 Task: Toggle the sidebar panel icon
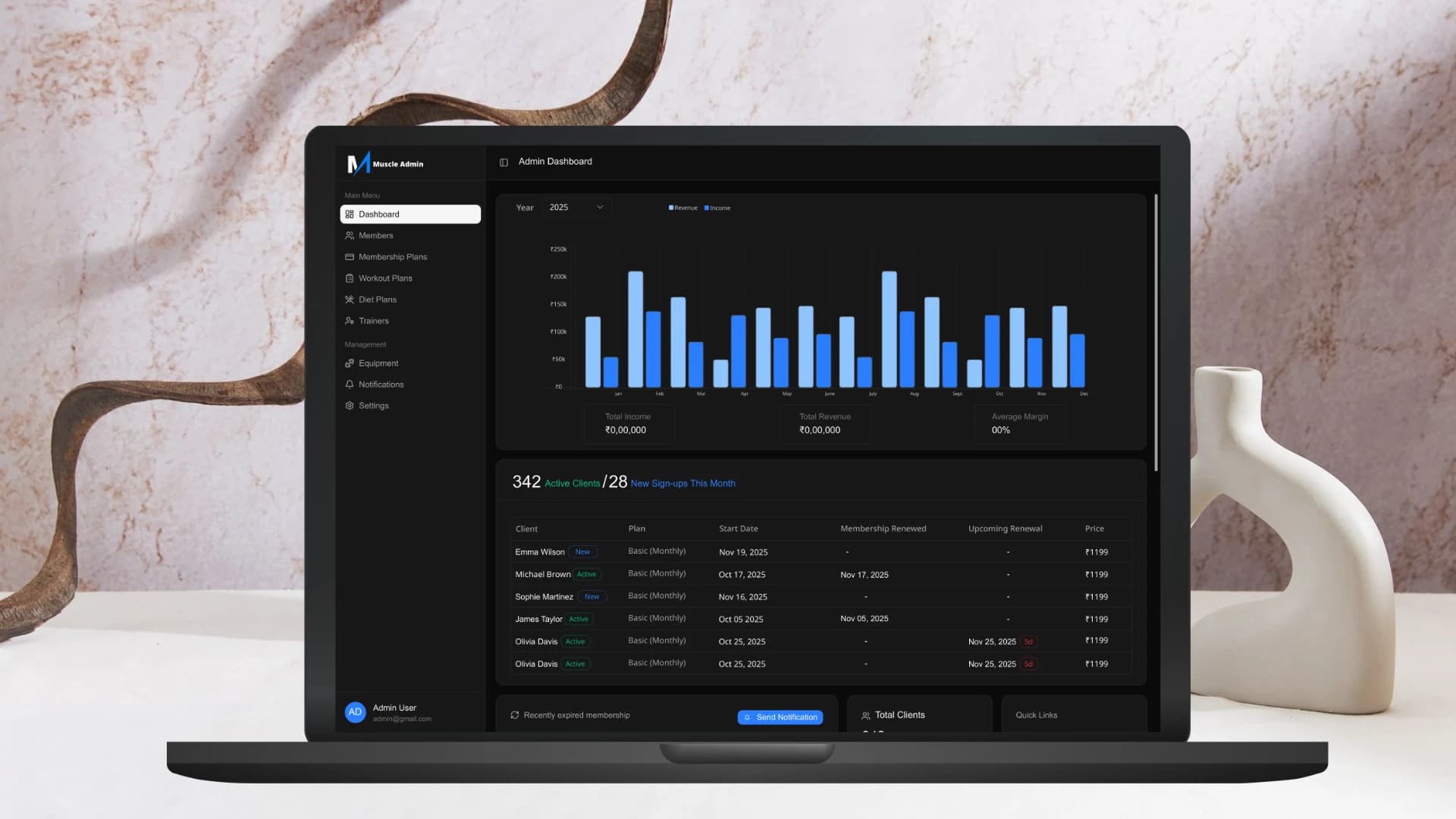click(x=504, y=162)
